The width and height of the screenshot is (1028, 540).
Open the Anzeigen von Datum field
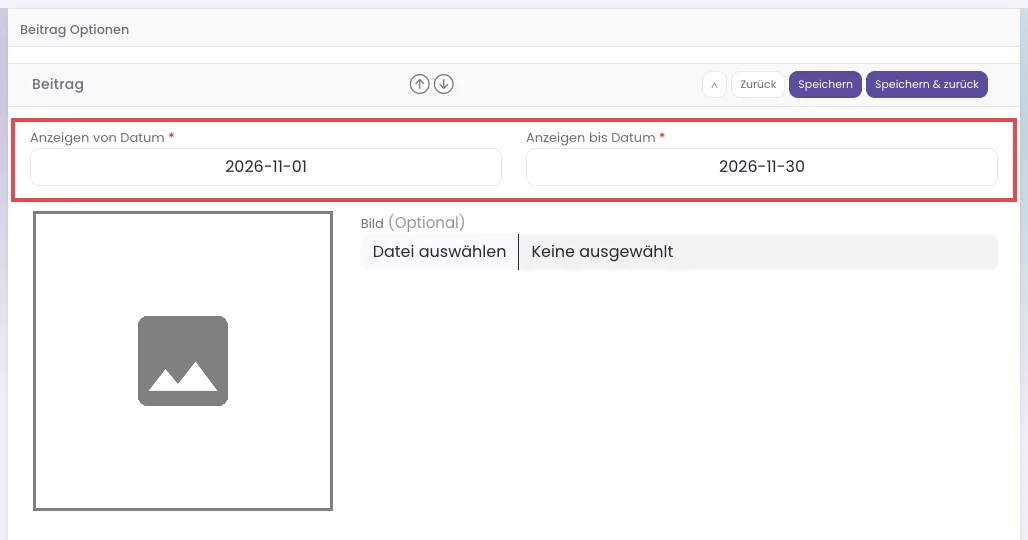266,166
